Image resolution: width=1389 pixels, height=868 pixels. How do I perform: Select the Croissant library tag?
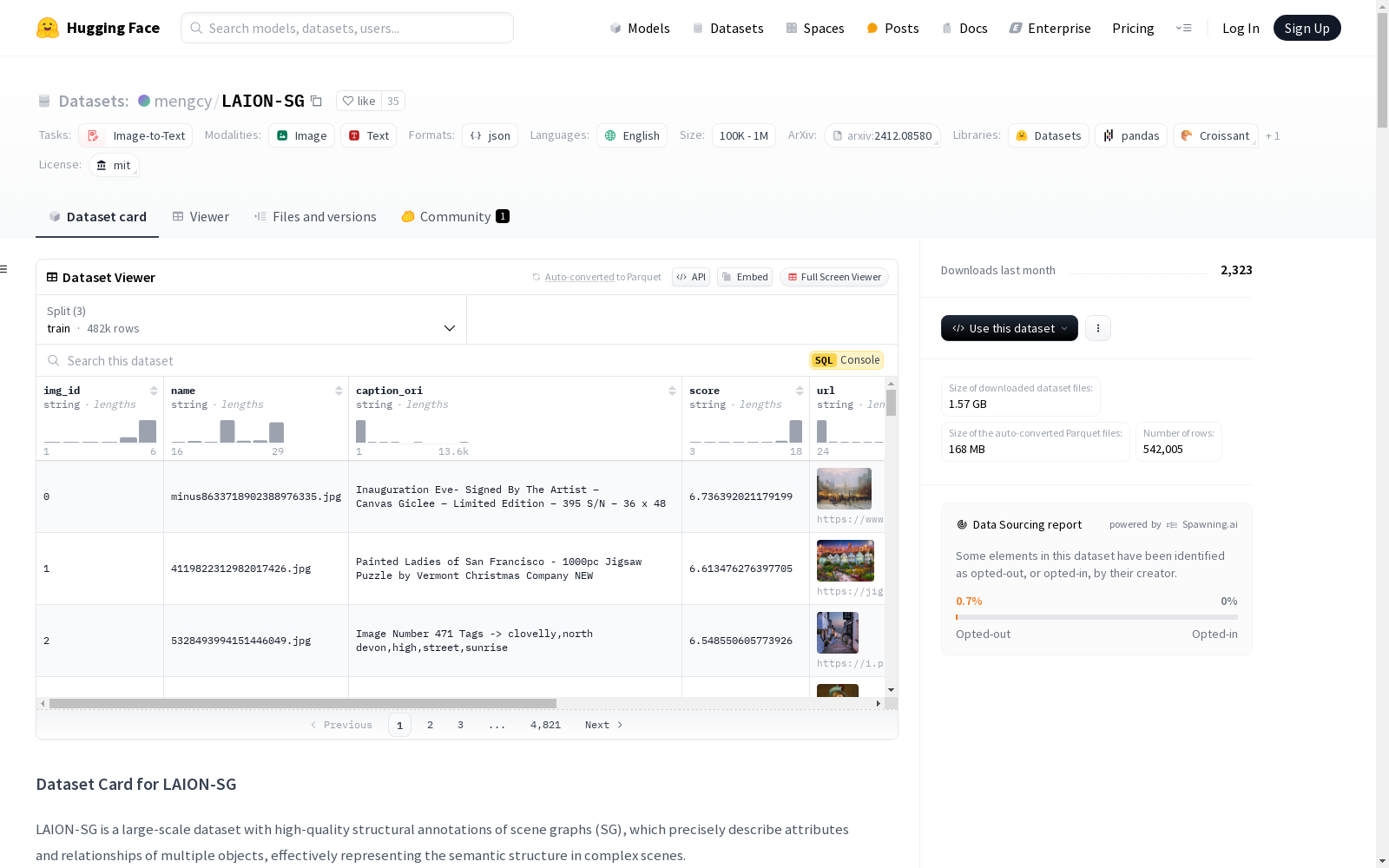tap(1215, 135)
